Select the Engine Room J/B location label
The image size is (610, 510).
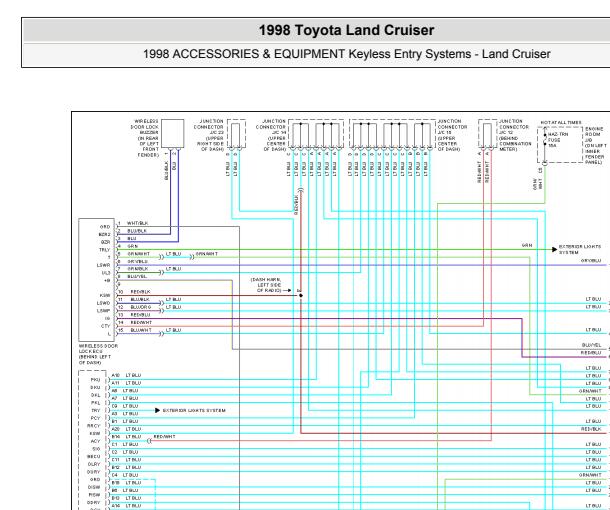click(x=595, y=145)
